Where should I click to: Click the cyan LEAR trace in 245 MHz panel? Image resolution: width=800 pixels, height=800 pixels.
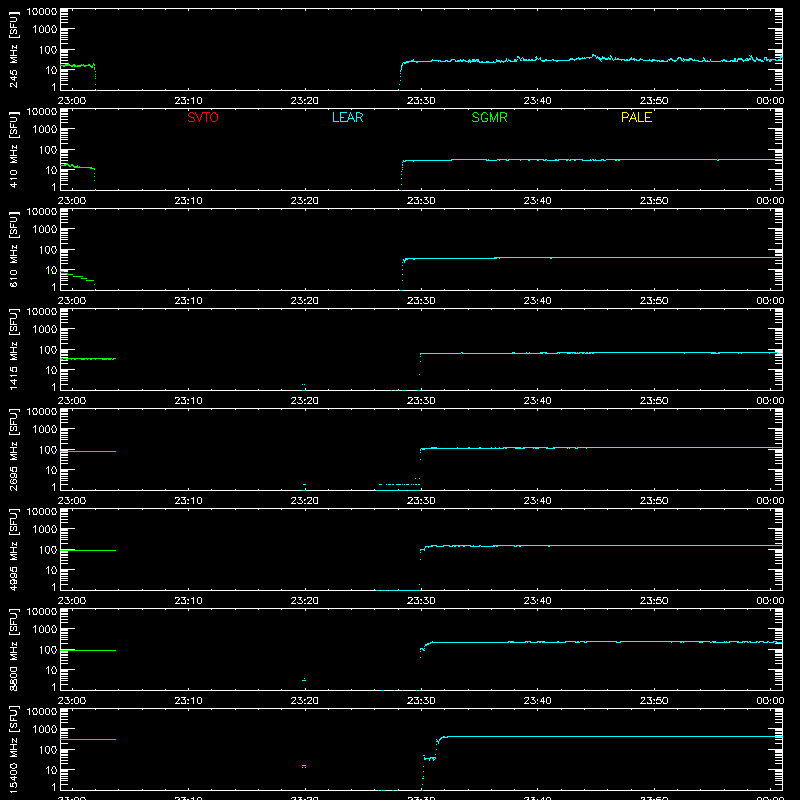(x=592, y=59)
